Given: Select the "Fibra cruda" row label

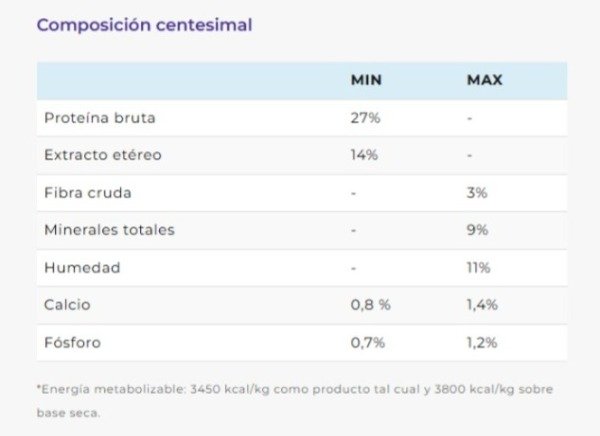Looking at the screenshot, I should [x=88, y=192].
